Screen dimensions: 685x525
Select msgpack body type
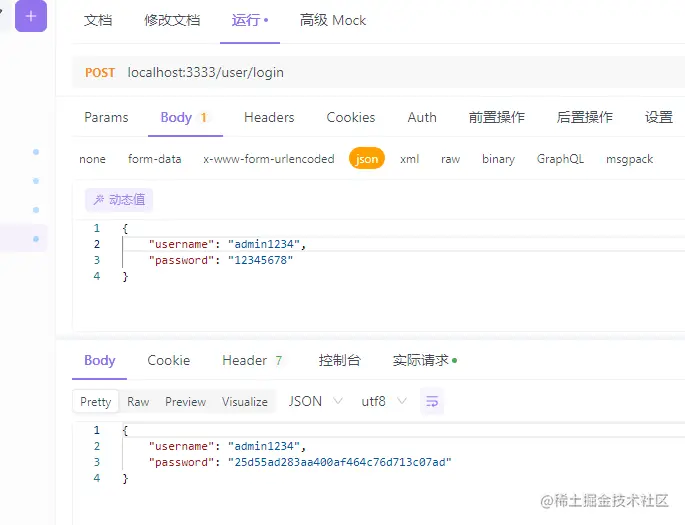pyautogui.click(x=630, y=159)
